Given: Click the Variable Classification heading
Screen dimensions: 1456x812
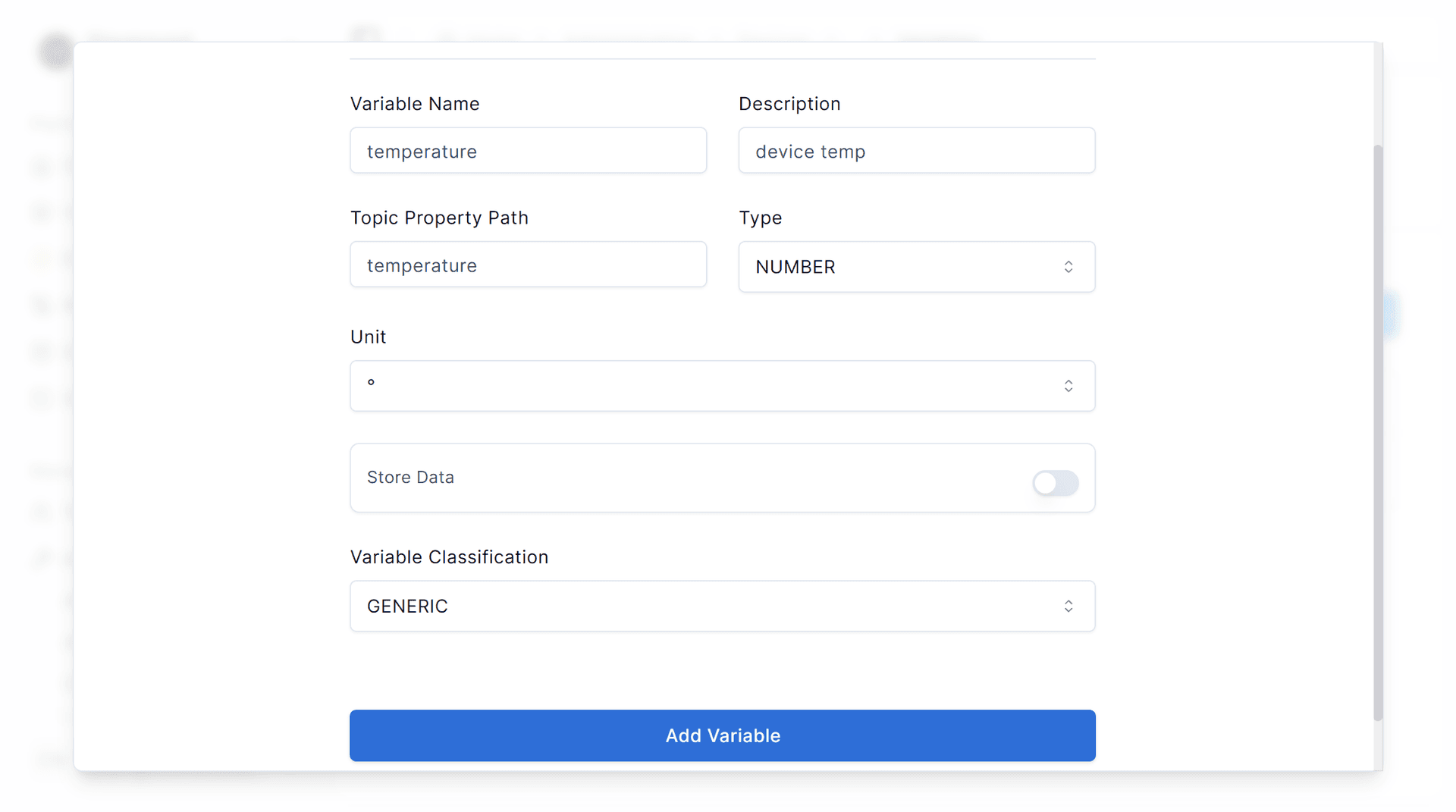Looking at the screenshot, I should tap(449, 556).
